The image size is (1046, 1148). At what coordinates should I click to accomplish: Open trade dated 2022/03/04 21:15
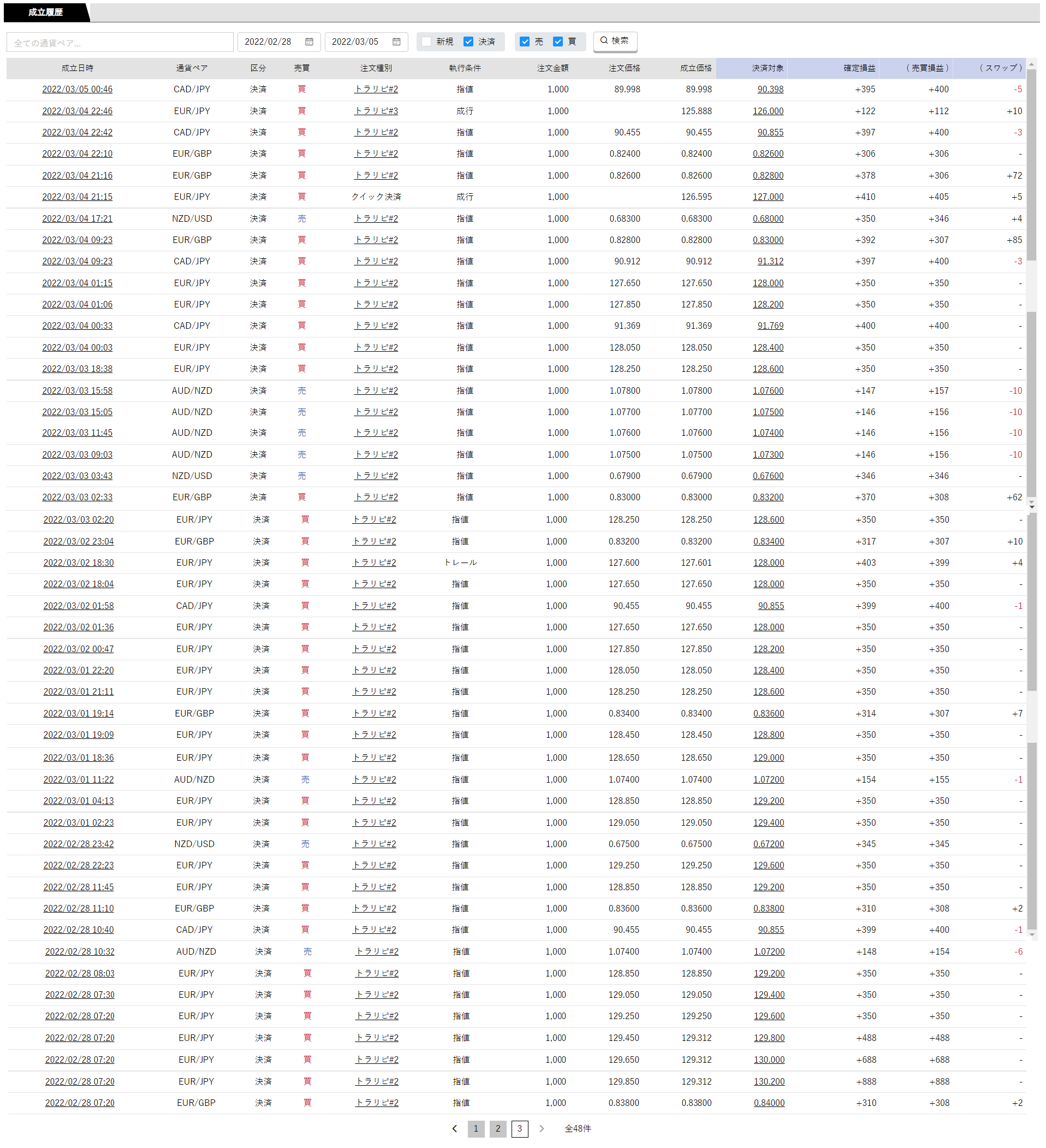78,197
